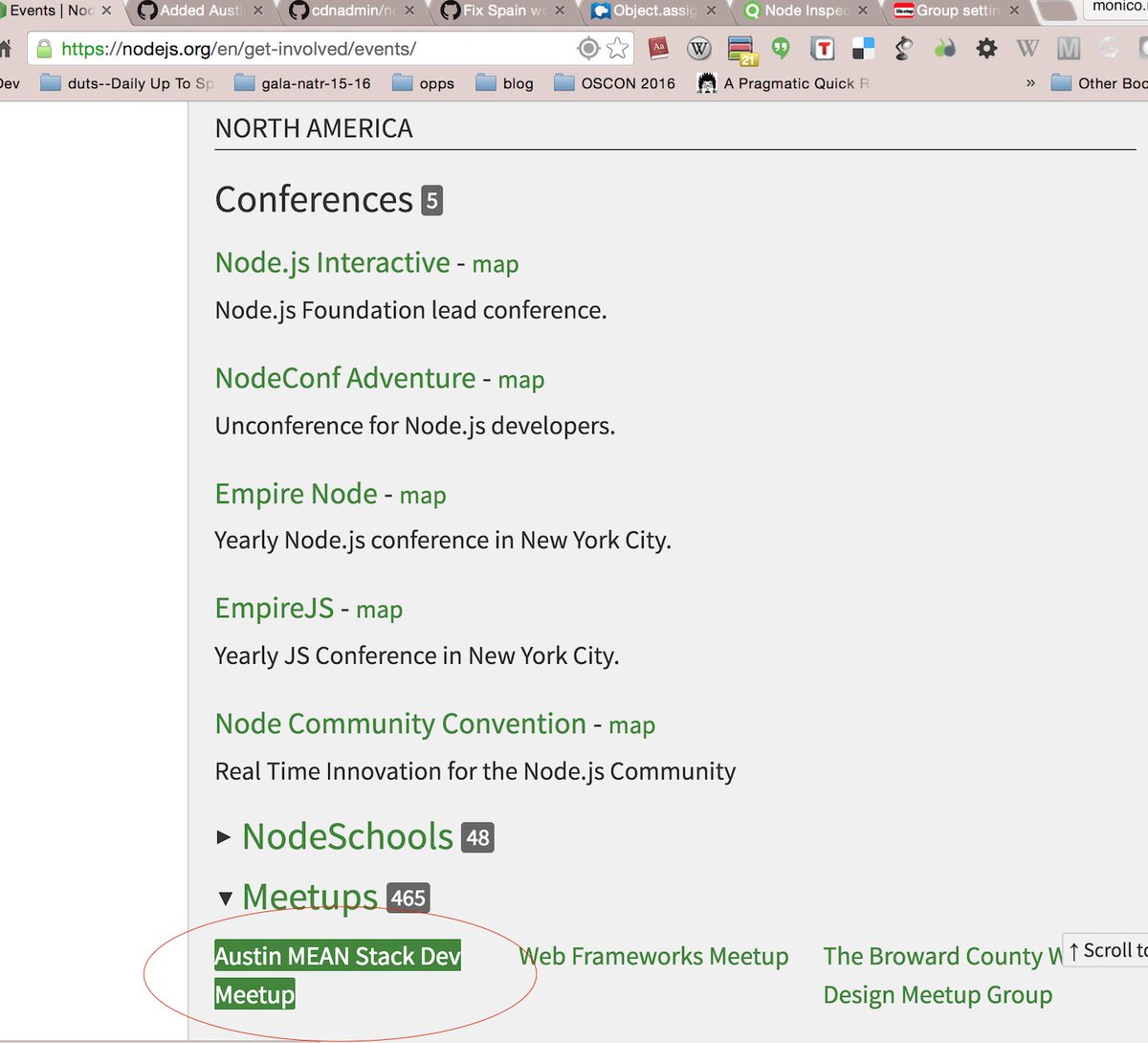Open the EmpireJS link
Image resolution: width=1148 pixels, height=1043 pixels.
point(275,609)
